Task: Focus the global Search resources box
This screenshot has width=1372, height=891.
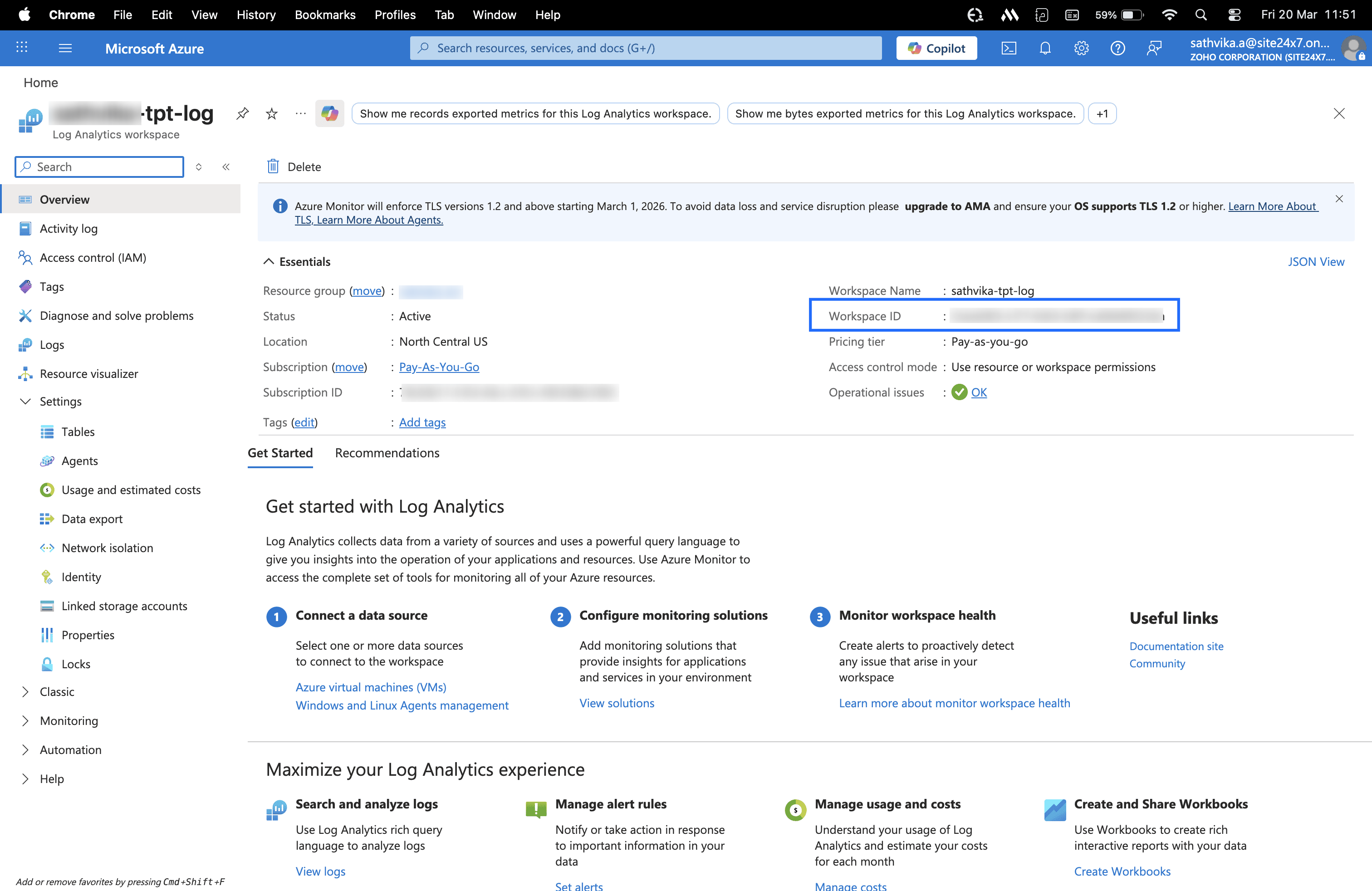Action: point(646,48)
